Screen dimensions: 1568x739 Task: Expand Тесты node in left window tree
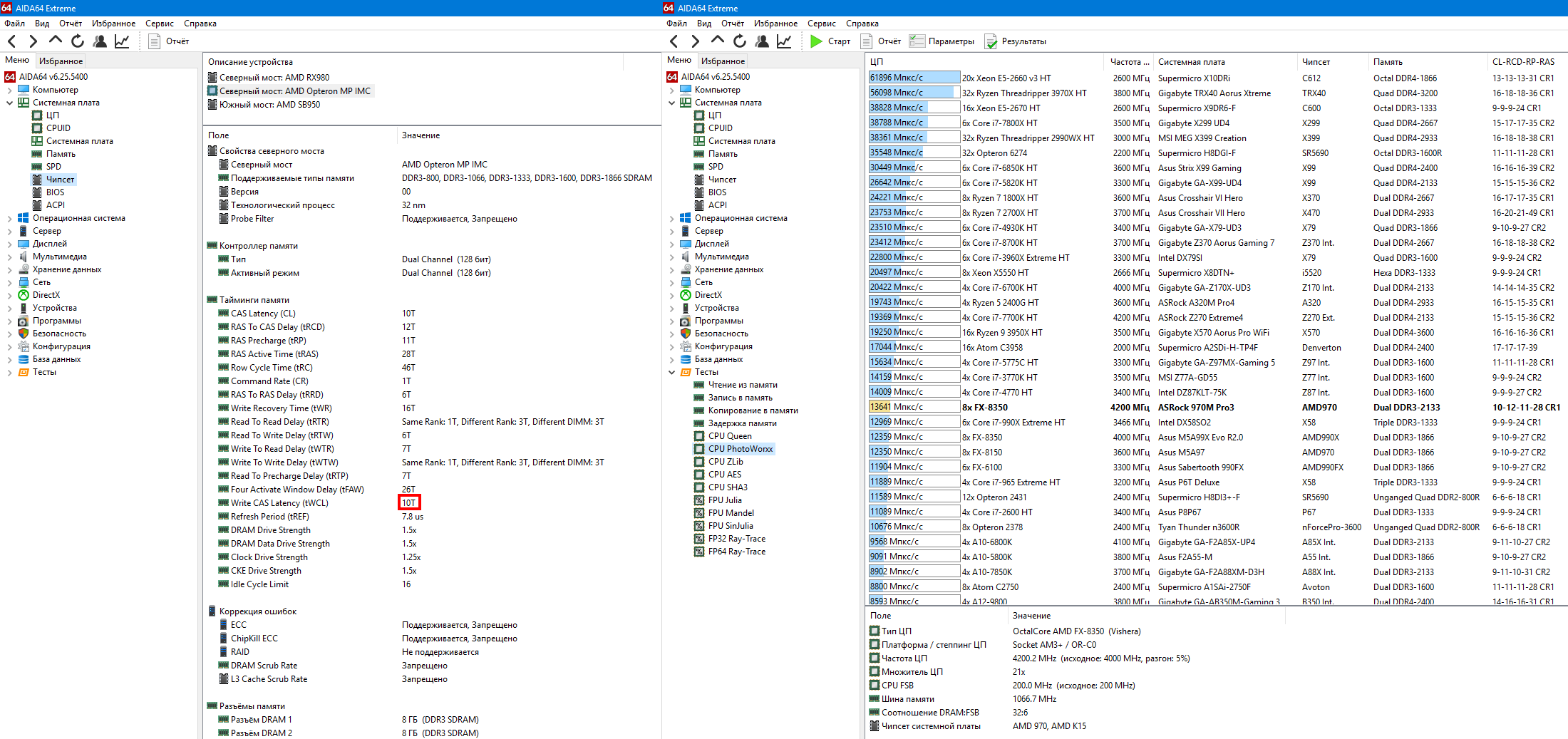click(9, 372)
